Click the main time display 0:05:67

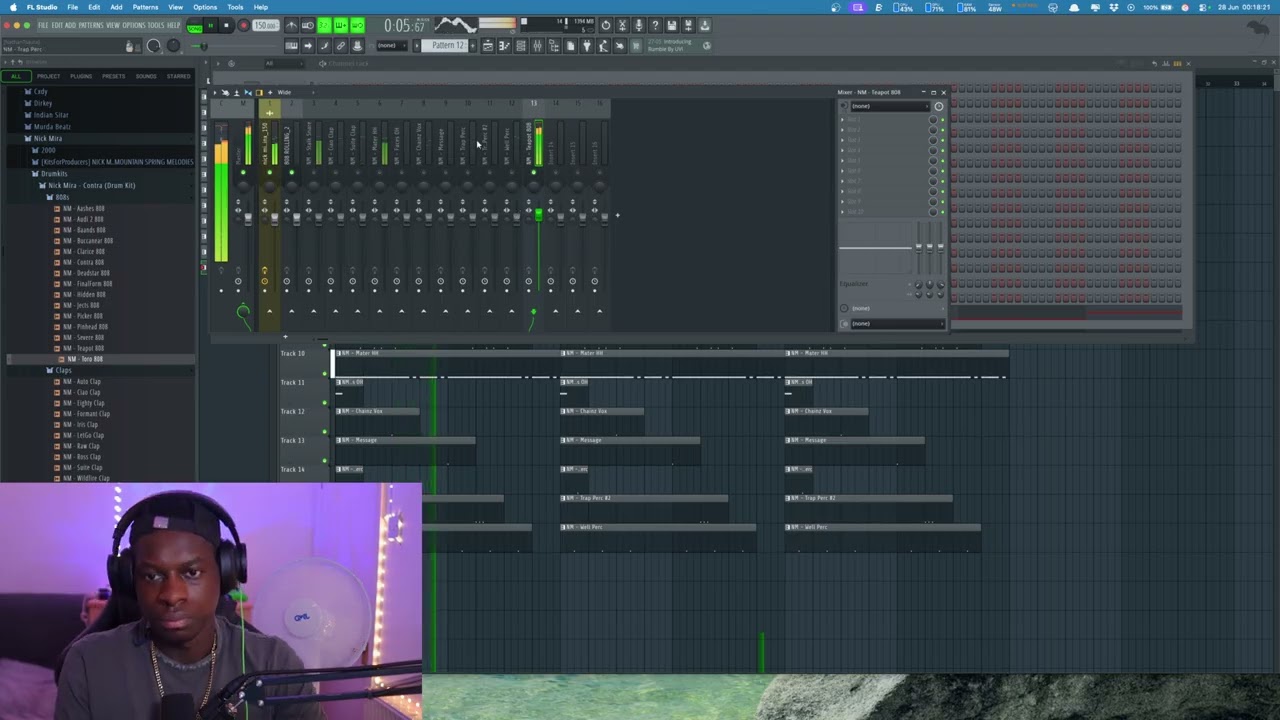tap(405, 26)
